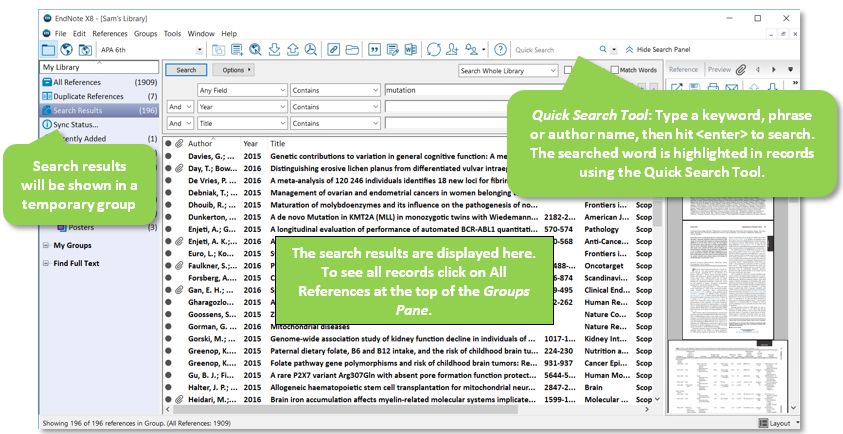This screenshot has height=434, width=843.
Task: Open the File menu
Action: pos(60,33)
